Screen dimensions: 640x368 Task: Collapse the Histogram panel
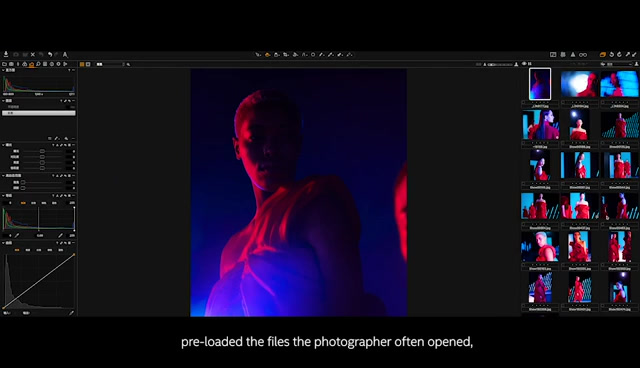point(3,70)
